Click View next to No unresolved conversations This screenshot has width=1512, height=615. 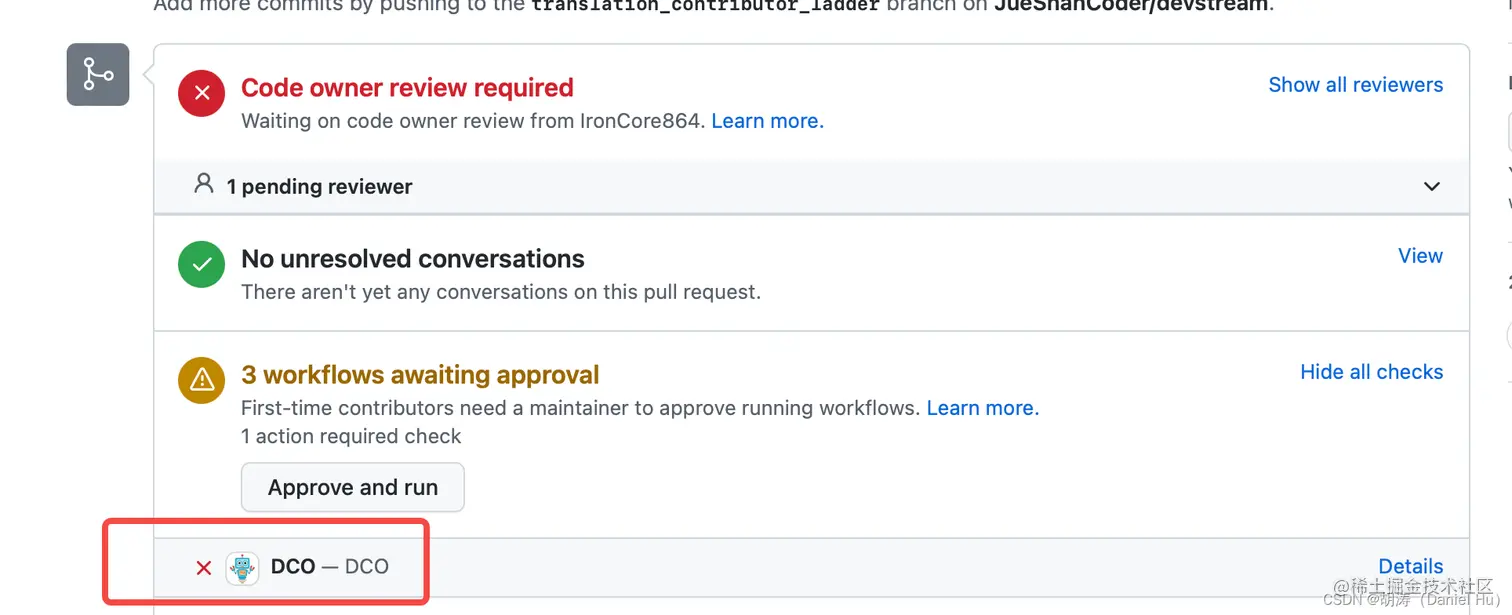pyautogui.click(x=1420, y=255)
